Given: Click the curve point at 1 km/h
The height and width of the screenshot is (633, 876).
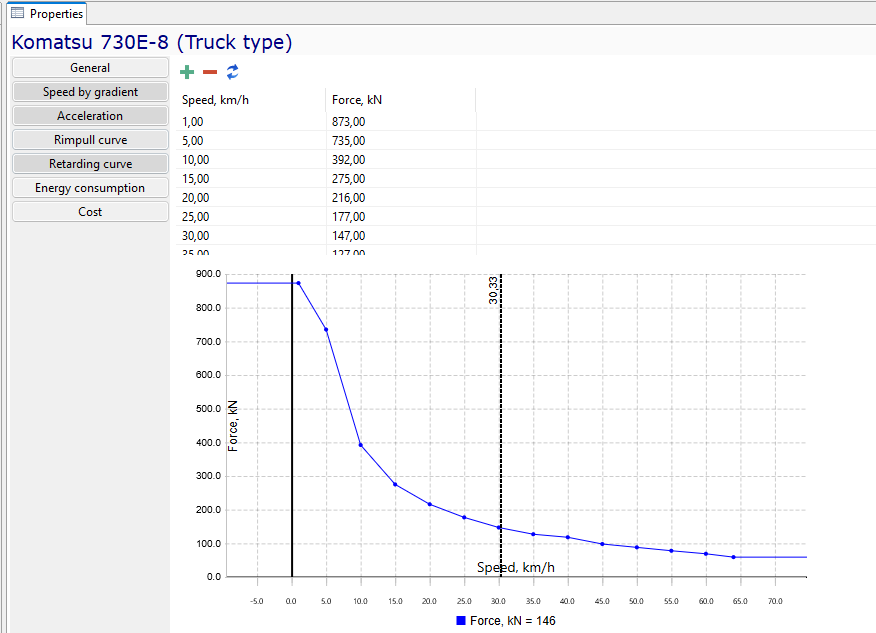Looking at the screenshot, I should pyautogui.click(x=298, y=283).
